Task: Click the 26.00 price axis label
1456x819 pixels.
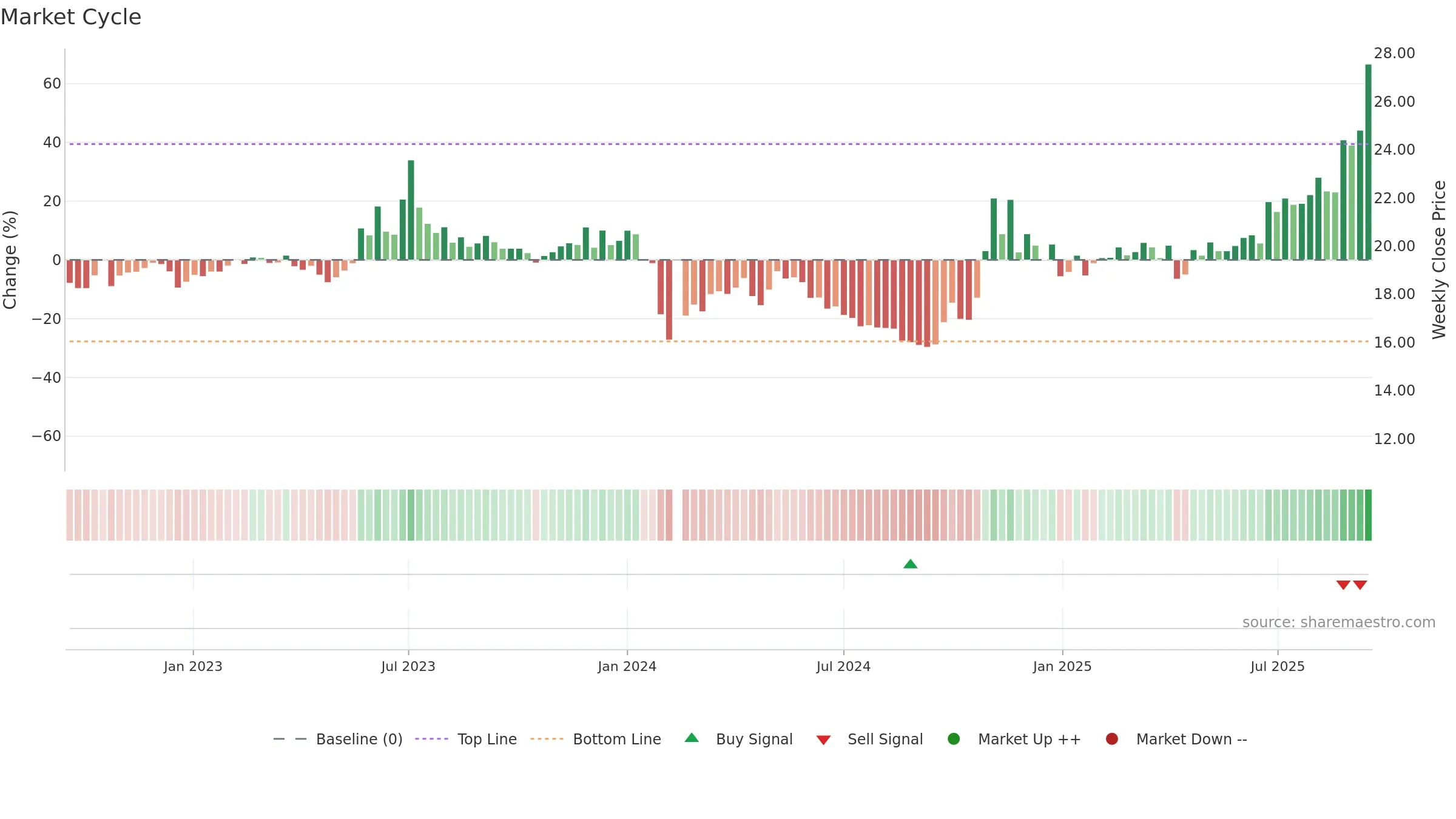Action: tap(1394, 102)
